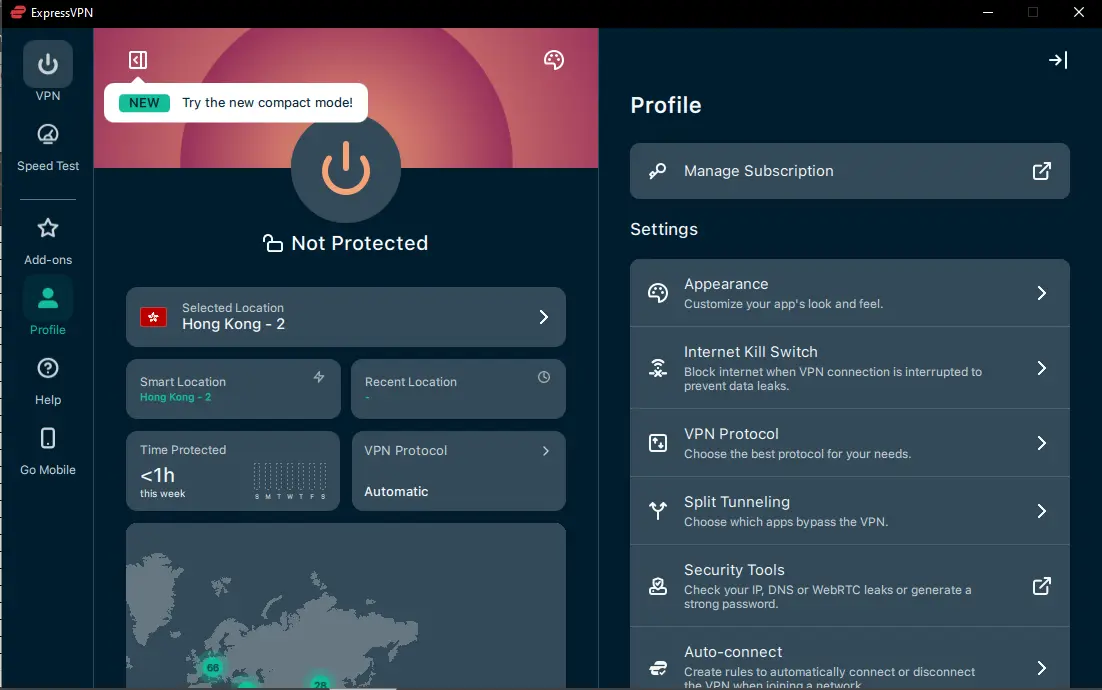Image resolution: width=1102 pixels, height=690 pixels.
Task: Click Manage Subscription text
Action: pyautogui.click(x=758, y=171)
